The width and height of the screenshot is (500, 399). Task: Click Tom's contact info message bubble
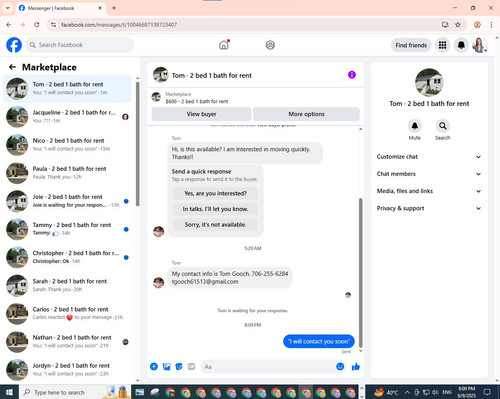coord(230,278)
